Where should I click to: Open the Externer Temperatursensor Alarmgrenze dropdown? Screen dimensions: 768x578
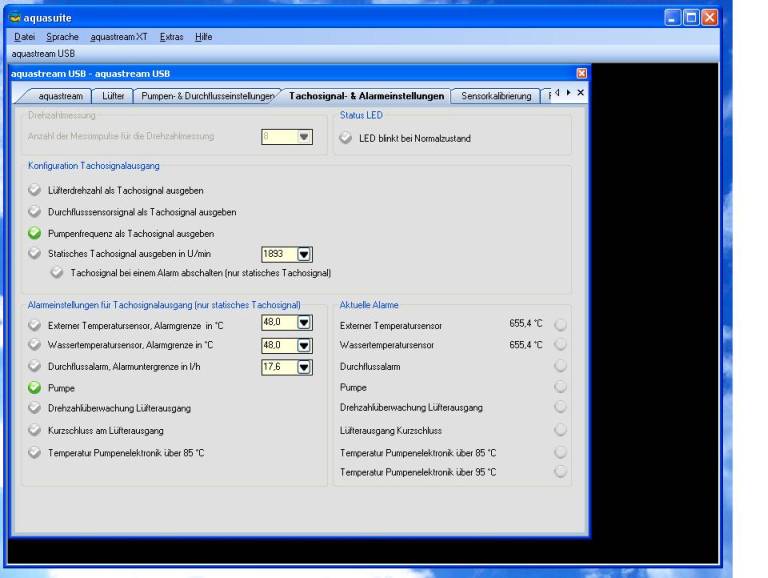(305, 323)
